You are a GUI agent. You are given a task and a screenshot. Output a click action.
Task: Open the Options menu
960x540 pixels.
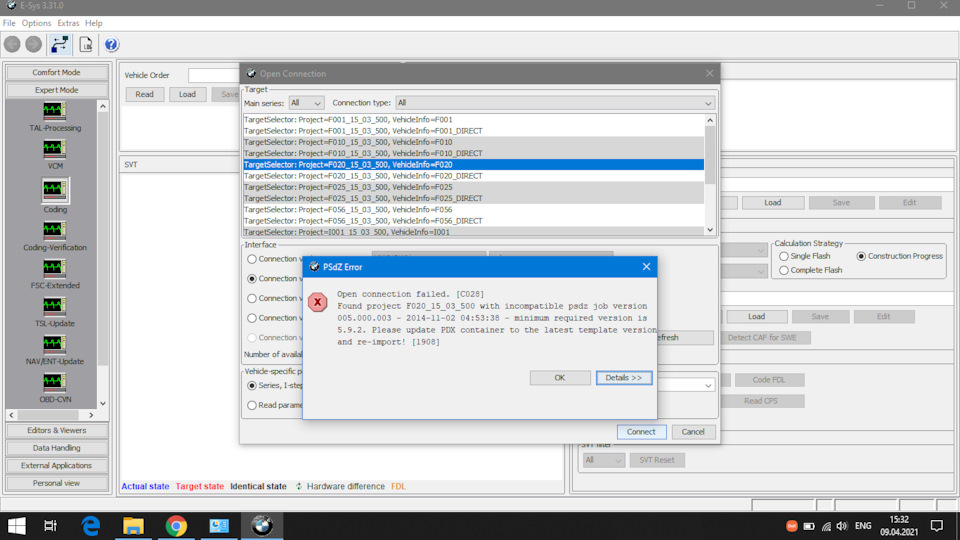[36, 23]
